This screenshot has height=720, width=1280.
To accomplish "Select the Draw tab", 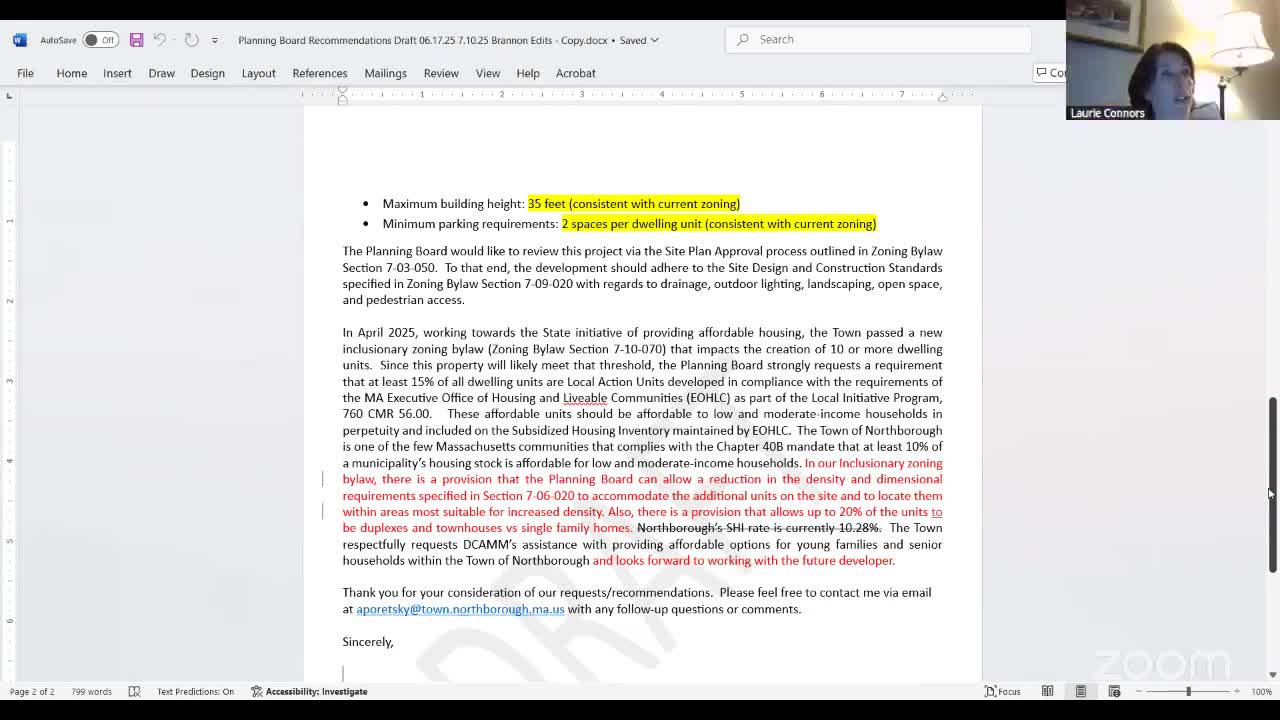I will tap(161, 73).
